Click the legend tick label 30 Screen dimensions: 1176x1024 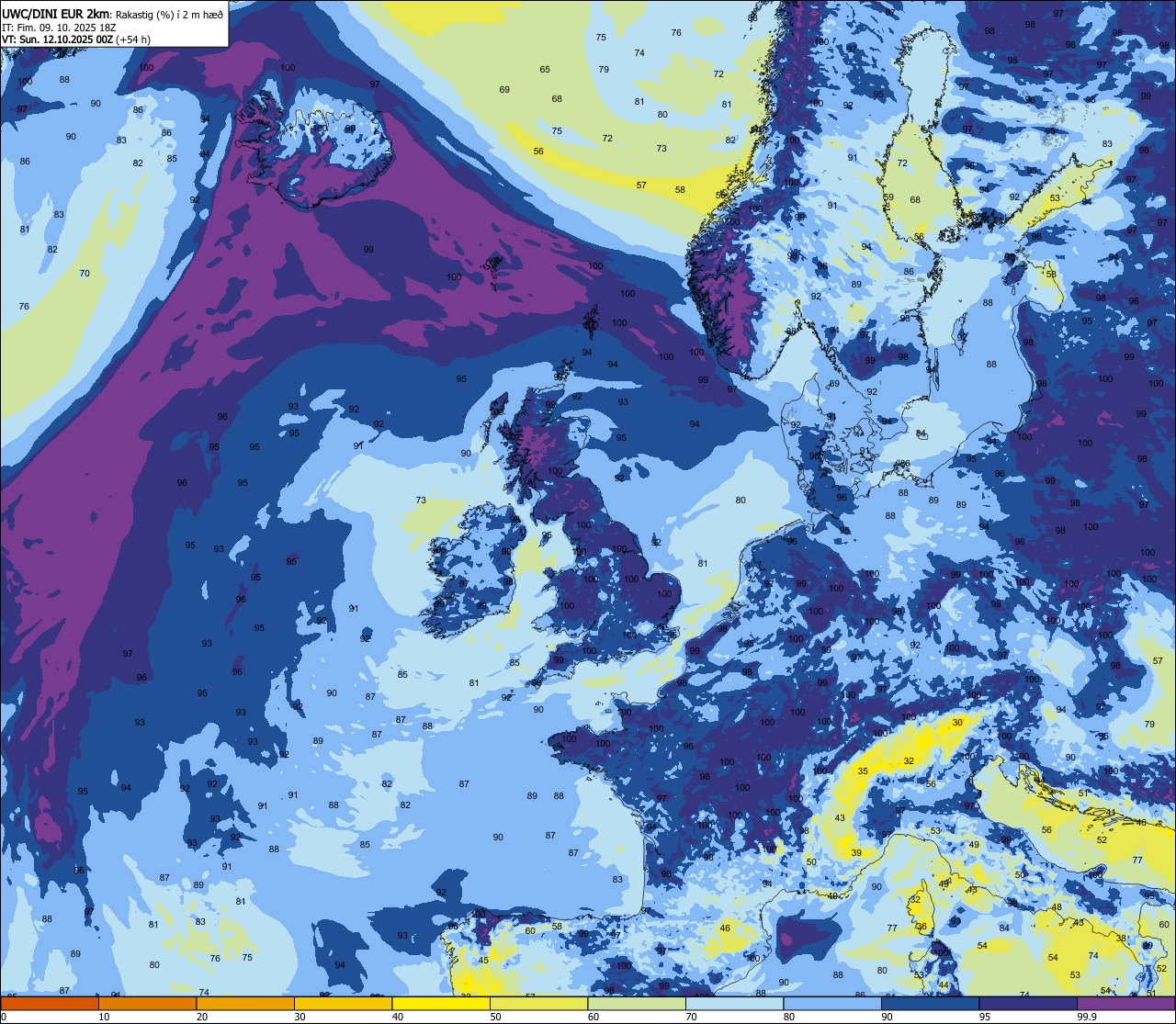300,1017
